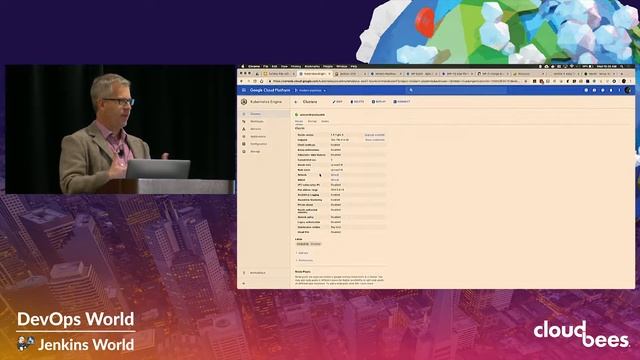
Task: Select Configuration in the left sidebar
Action: (x=265, y=144)
